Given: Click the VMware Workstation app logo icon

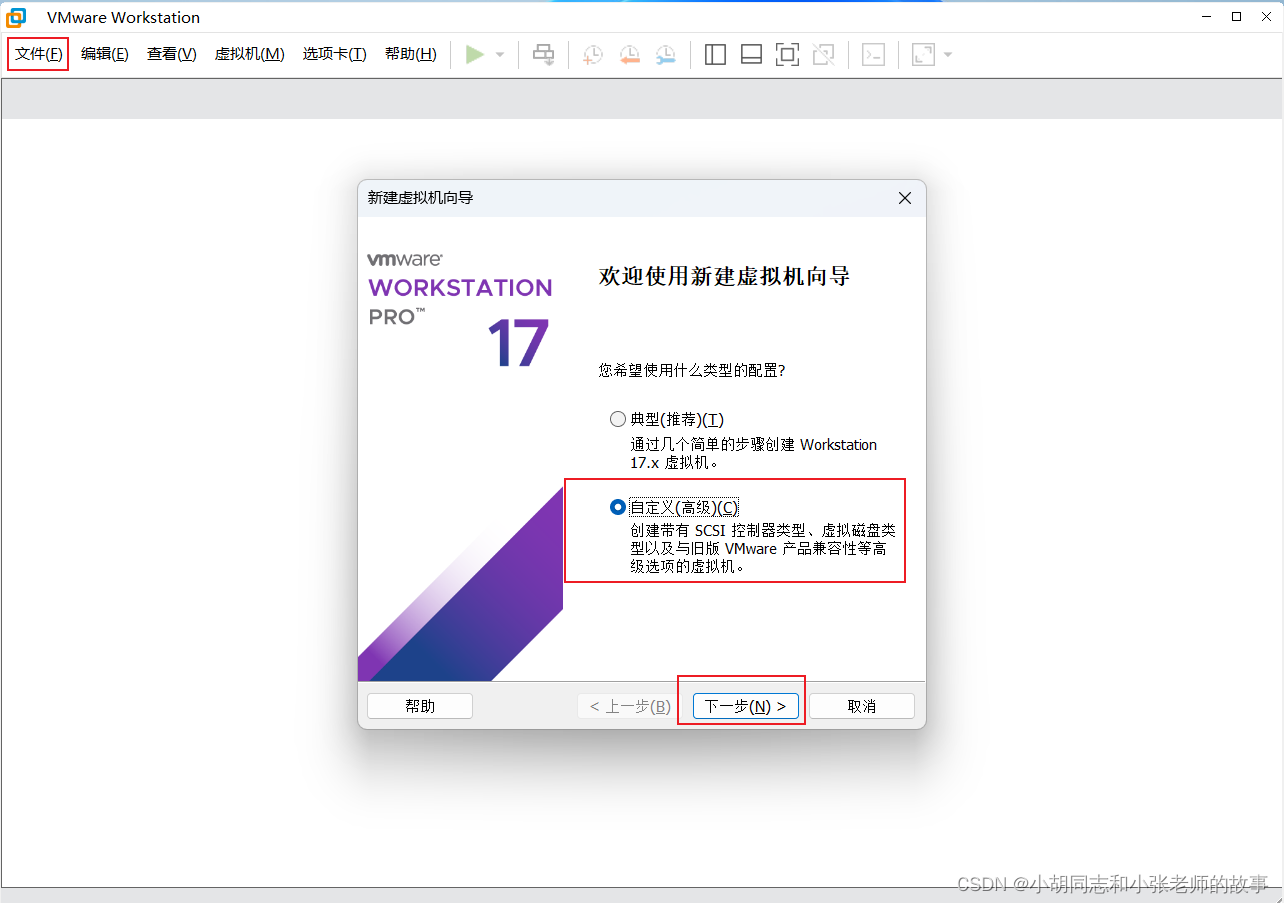Looking at the screenshot, I should click(x=16, y=17).
